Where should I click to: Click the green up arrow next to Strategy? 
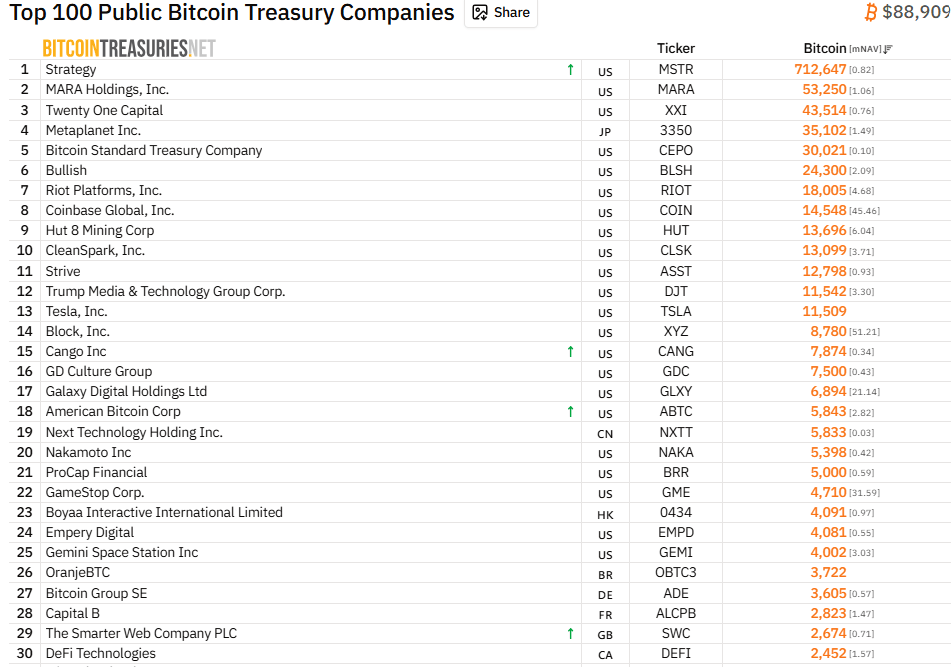click(x=570, y=70)
